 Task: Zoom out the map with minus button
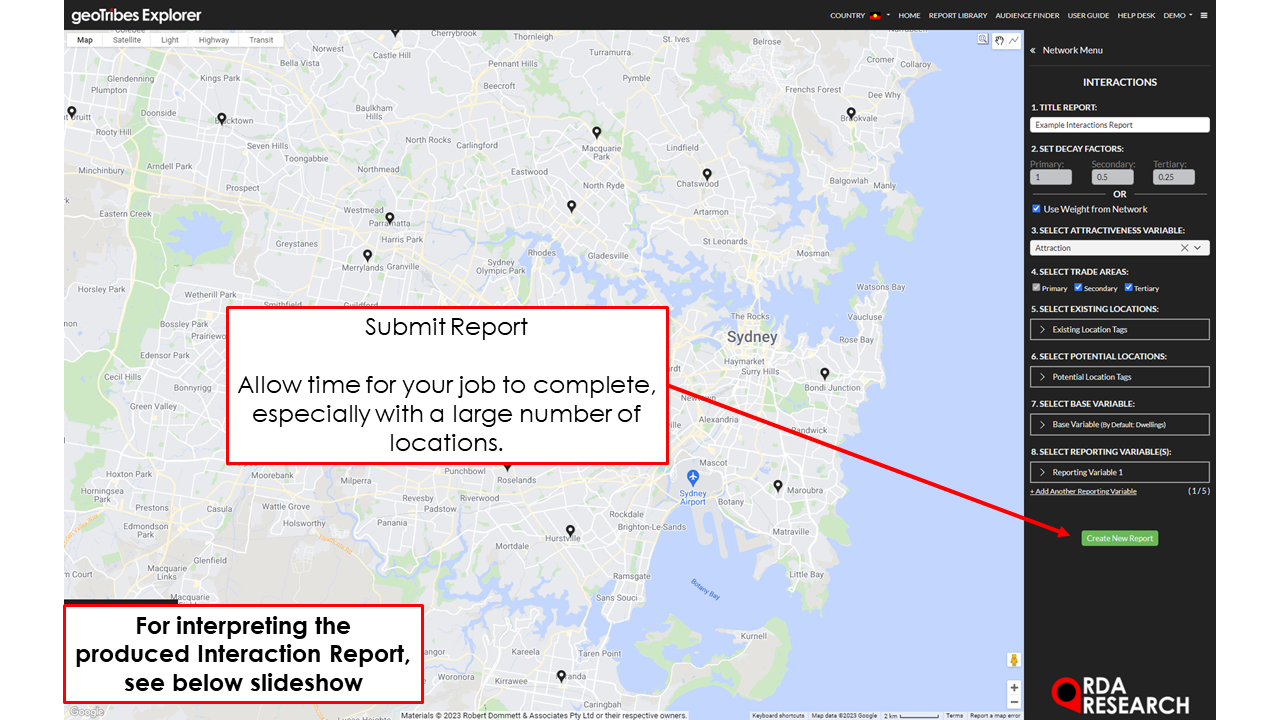[x=1014, y=702]
